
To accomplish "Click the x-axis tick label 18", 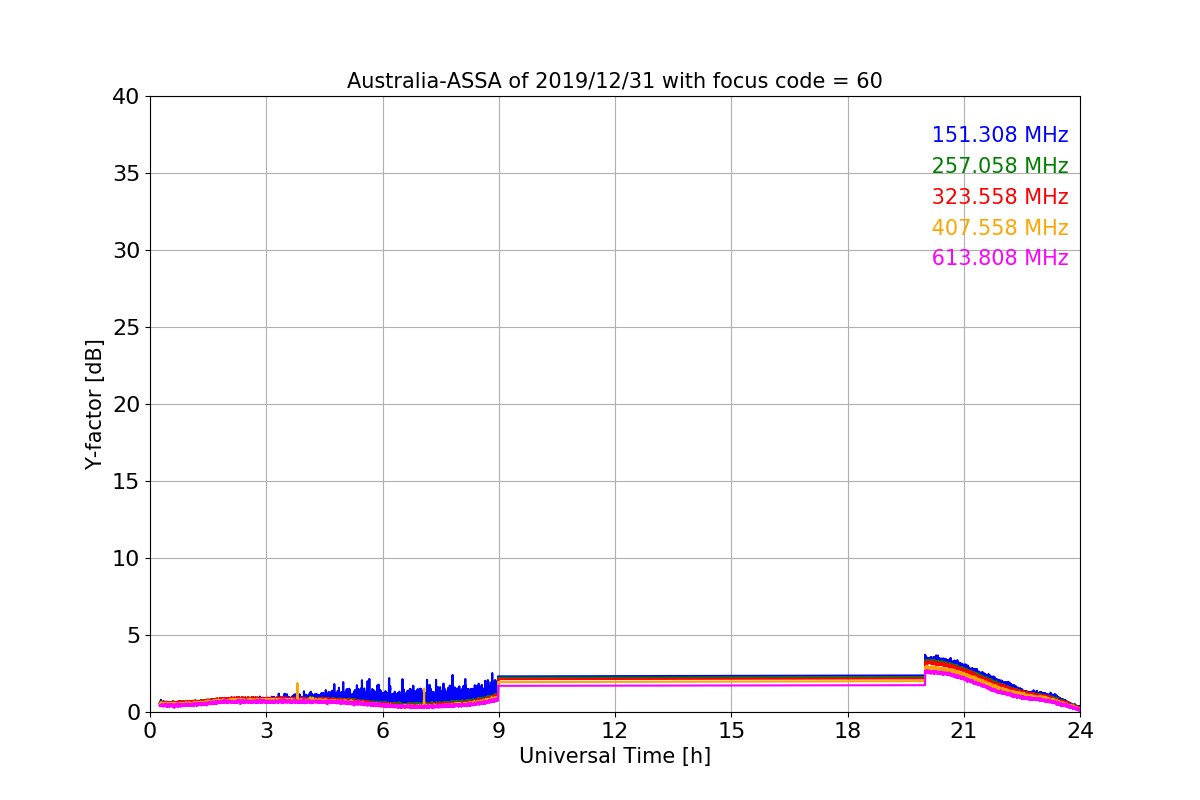I will (848, 731).
